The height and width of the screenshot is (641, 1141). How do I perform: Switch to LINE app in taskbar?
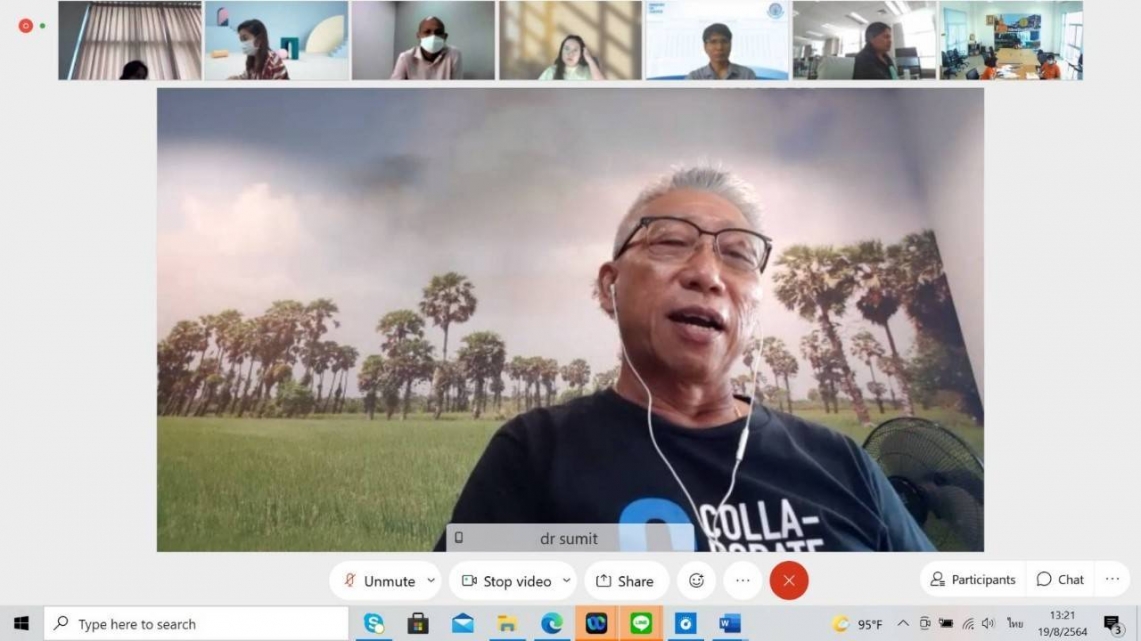pos(641,624)
